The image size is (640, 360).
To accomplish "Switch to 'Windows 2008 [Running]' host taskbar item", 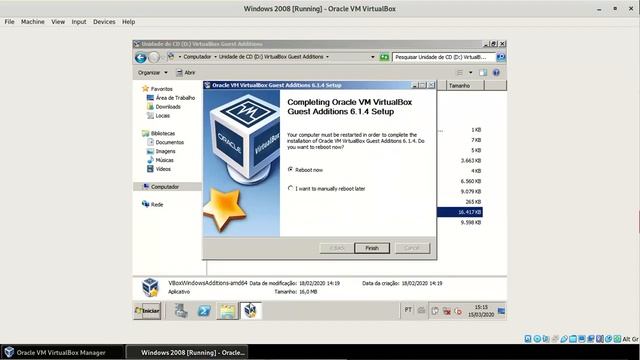I will [187, 352].
